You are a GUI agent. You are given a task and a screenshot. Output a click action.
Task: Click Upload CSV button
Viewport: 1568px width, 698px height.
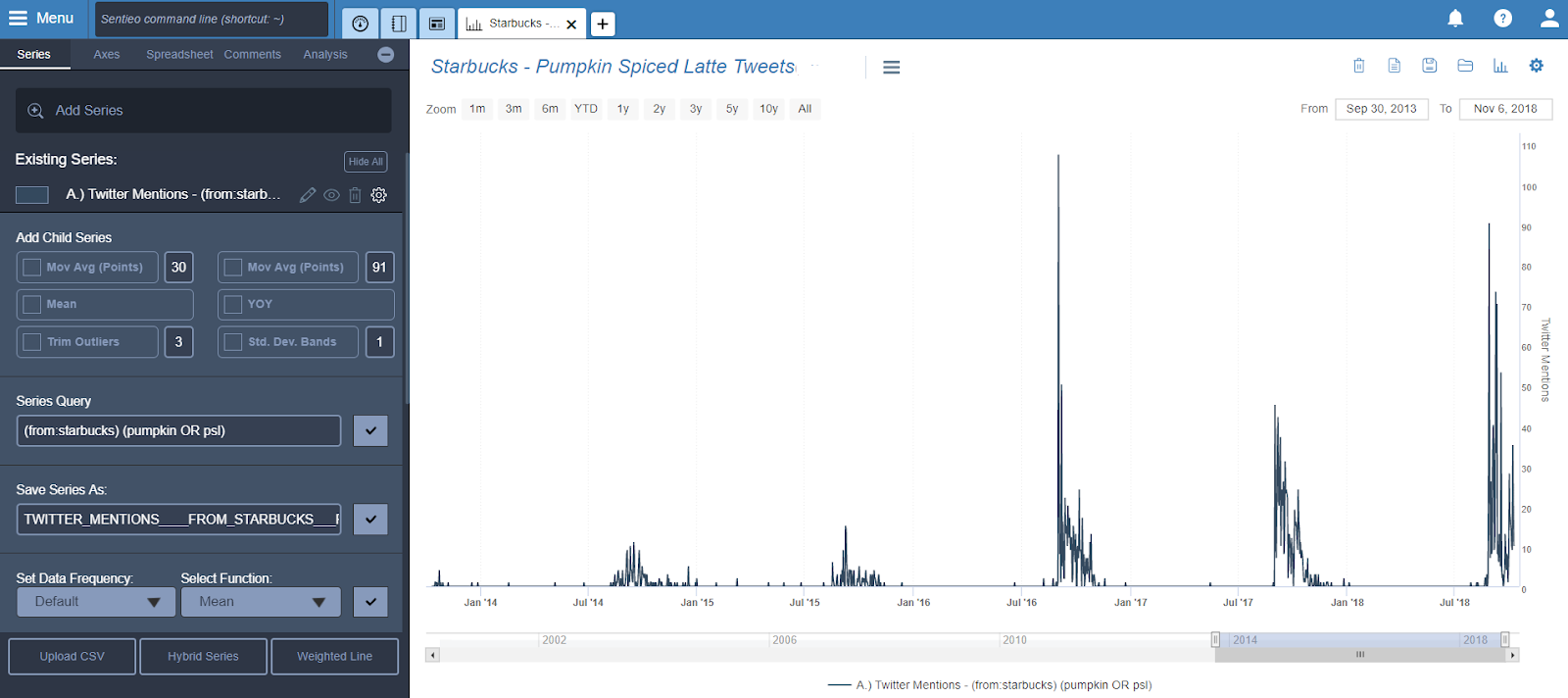point(72,657)
